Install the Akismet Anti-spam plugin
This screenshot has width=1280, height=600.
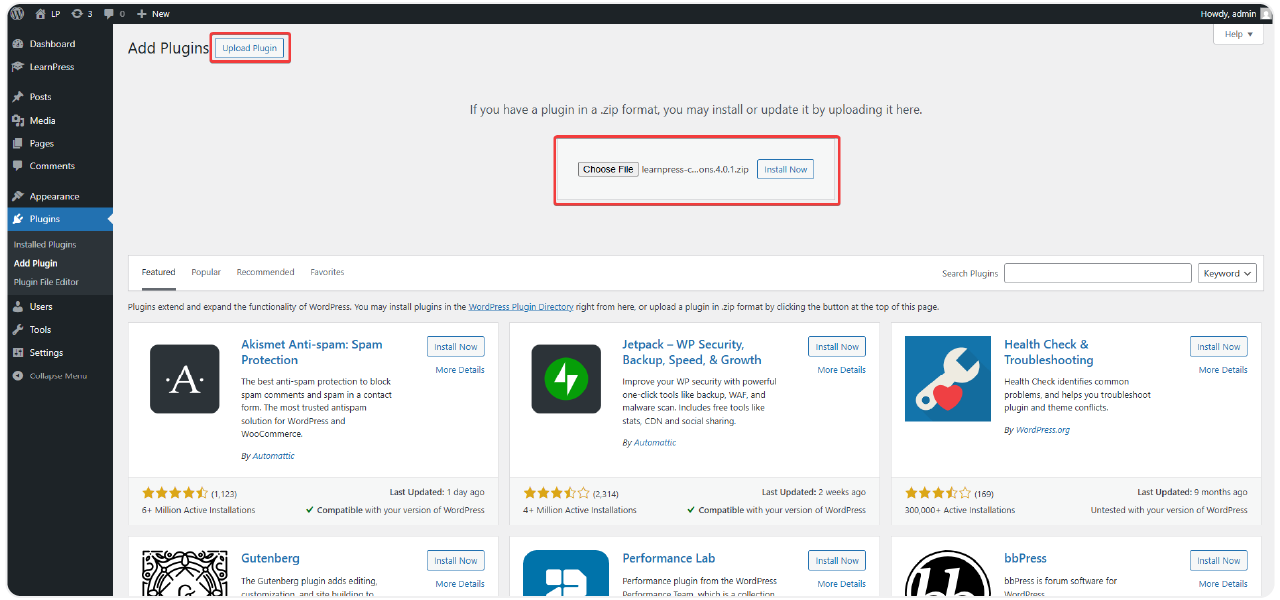click(456, 347)
